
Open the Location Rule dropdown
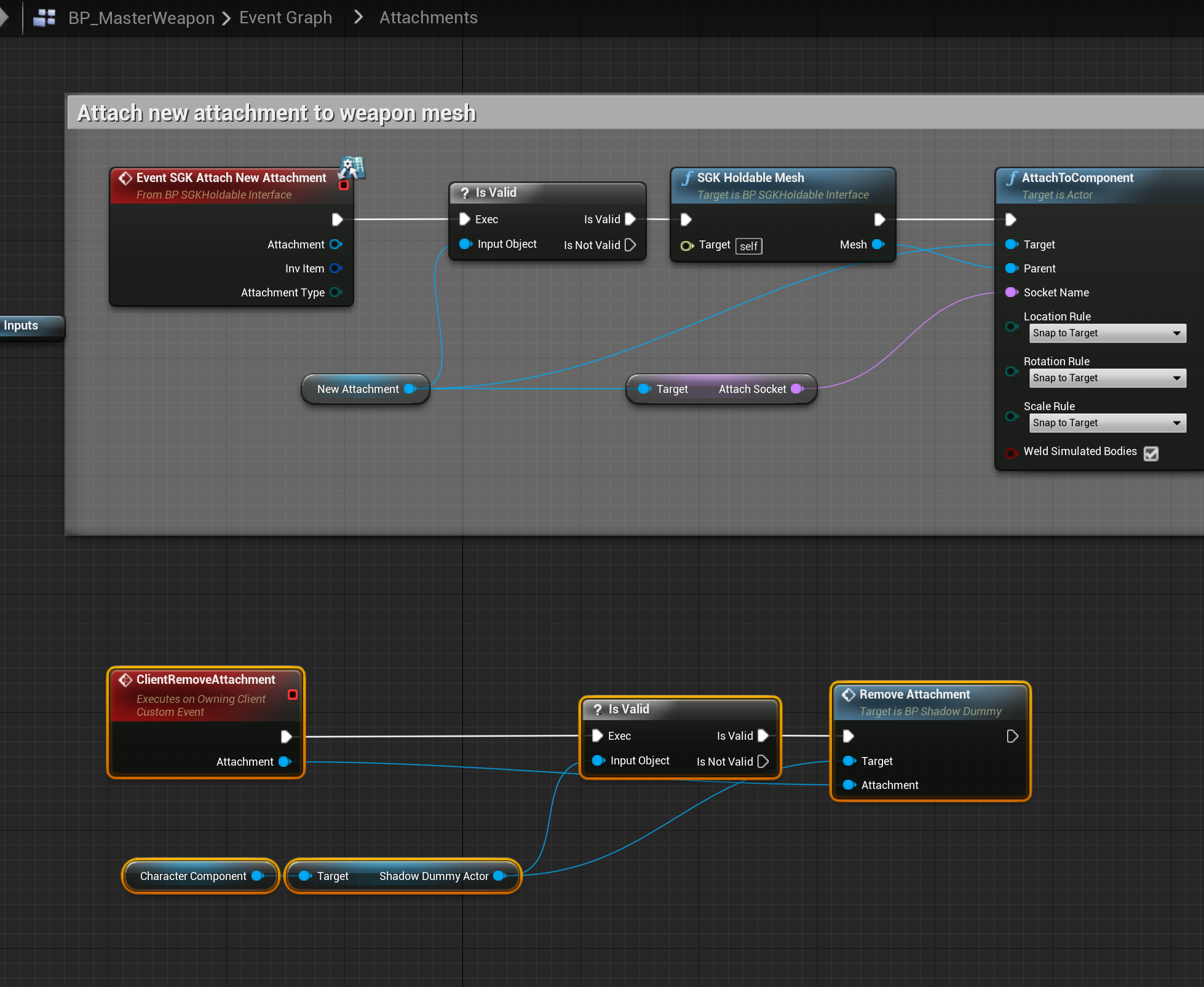pos(1107,333)
